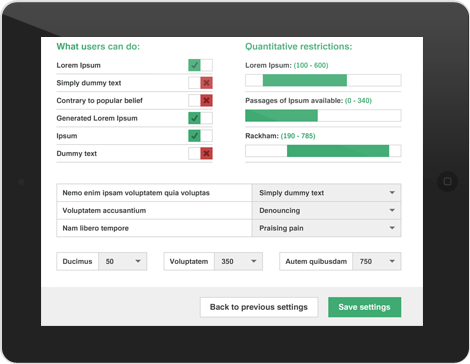Click the Passages of Ipsum available slider
This screenshot has height=364, width=470.
(323, 116)
